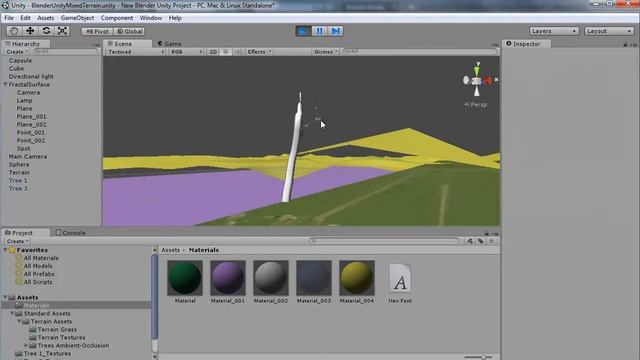Select the purple Material_001 thumbnail
Image resolution: width=640 pixels, height=360 pixels.
coord(228,278)
